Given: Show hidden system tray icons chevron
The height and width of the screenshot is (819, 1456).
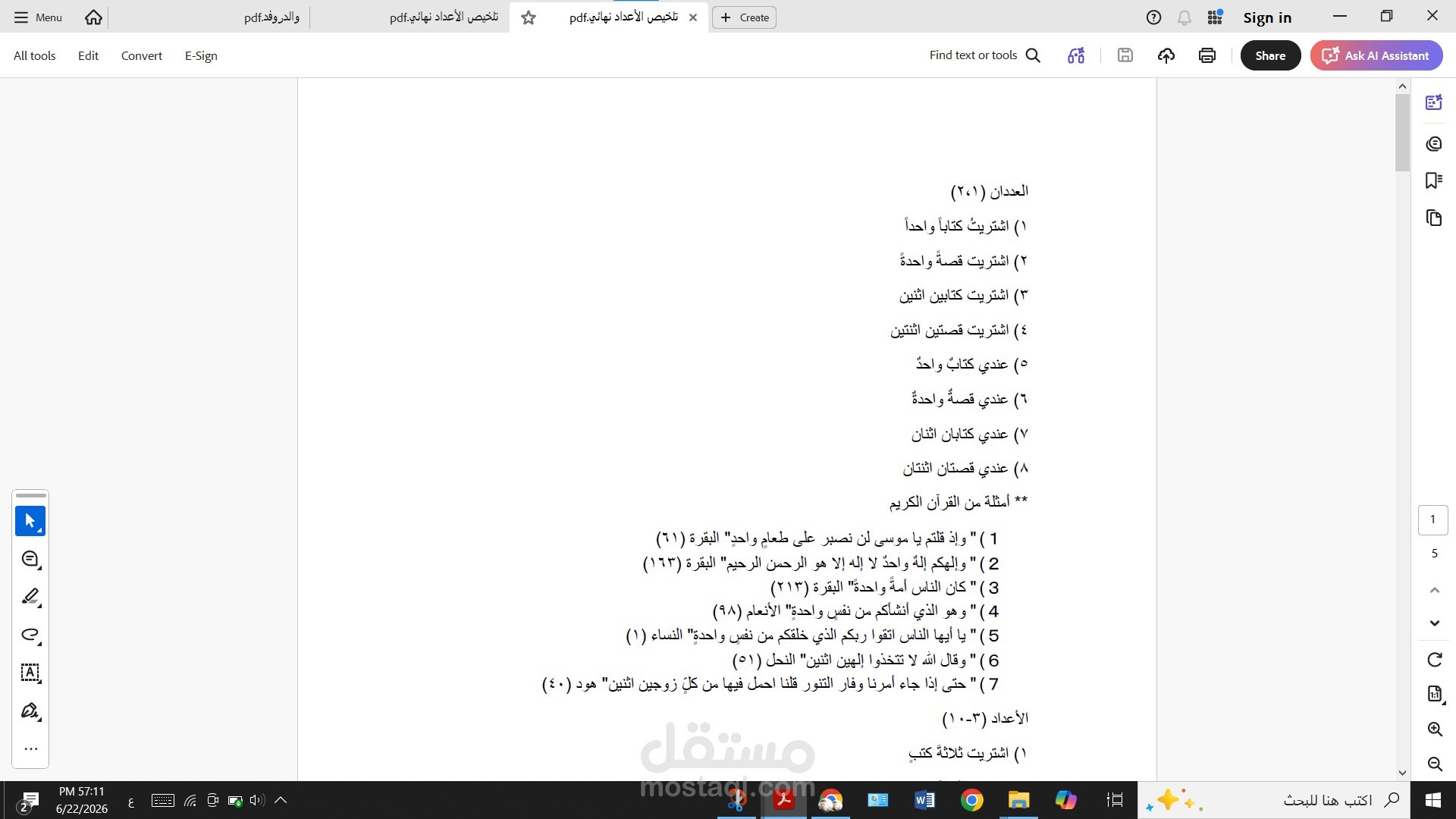Looking at the screenshot, I should 281,800.
